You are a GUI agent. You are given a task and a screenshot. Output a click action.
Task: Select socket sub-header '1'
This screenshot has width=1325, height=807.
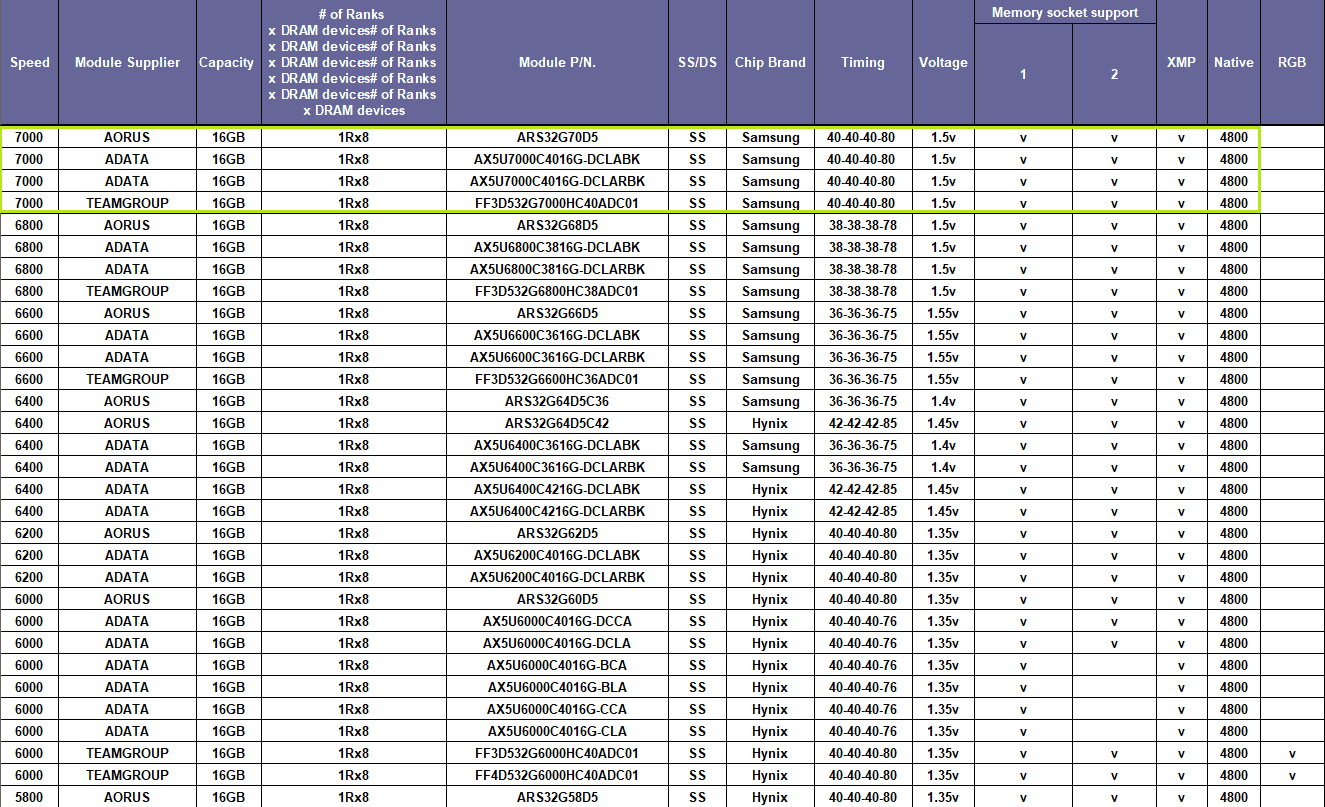tap(1023, 74)
